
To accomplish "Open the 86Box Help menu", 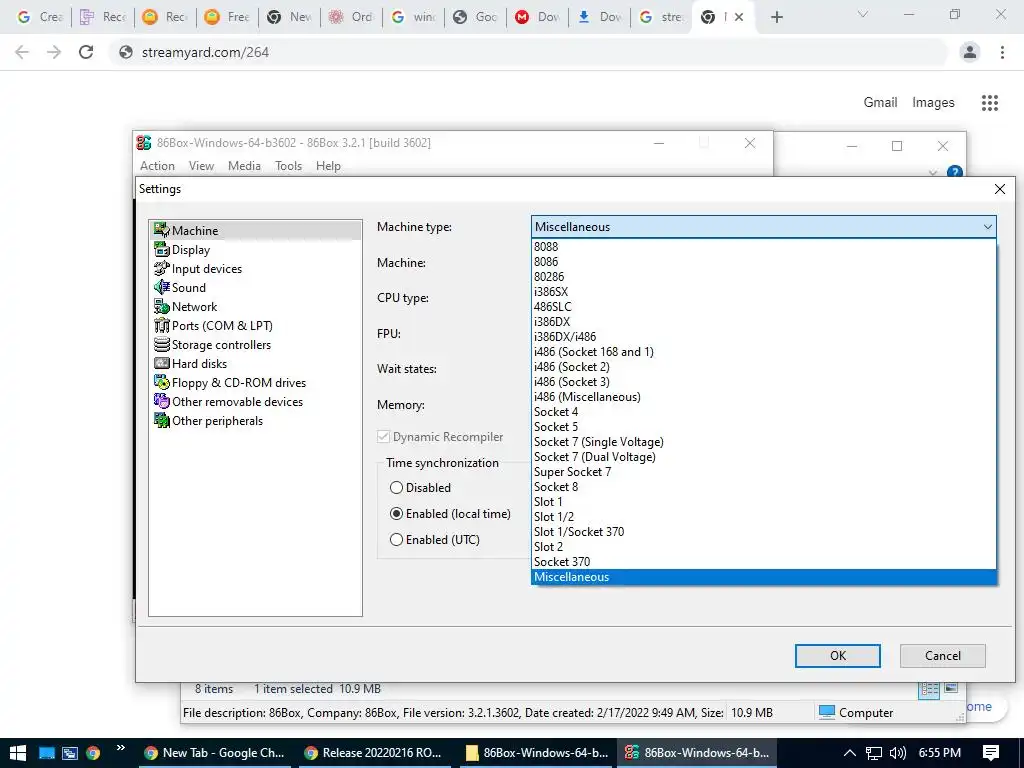I will click(x=328, y=166).
